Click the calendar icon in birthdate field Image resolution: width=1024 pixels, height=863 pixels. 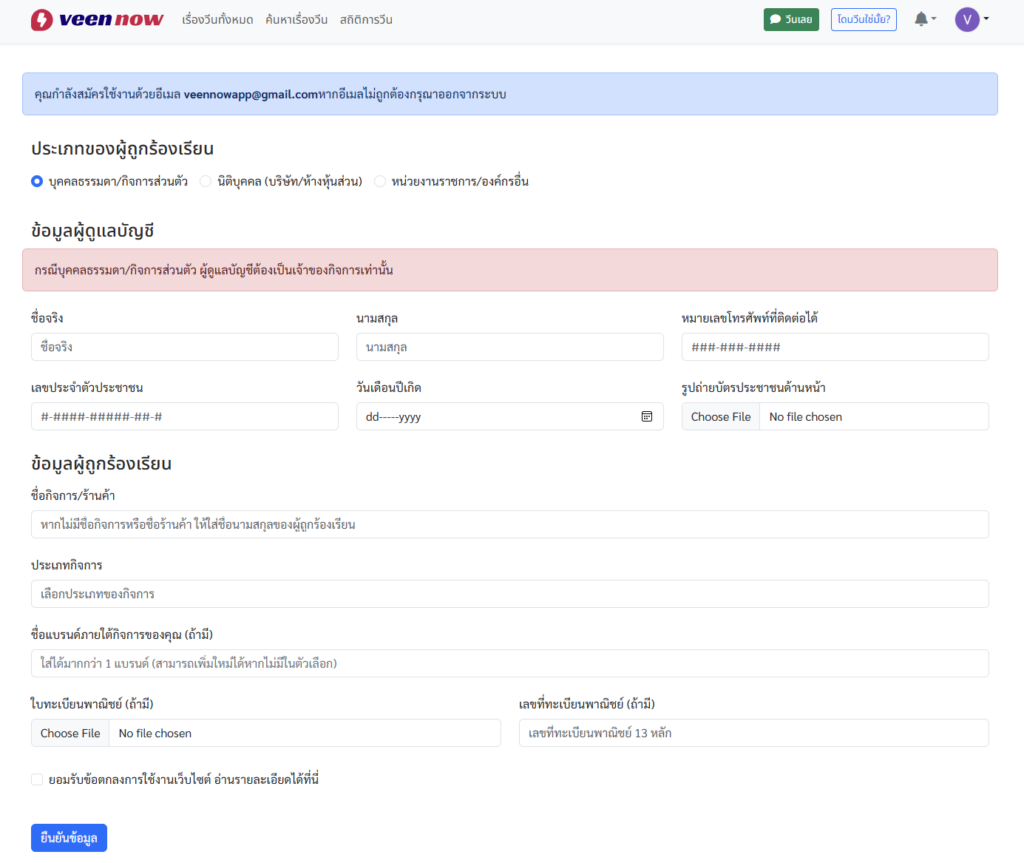[647, 417]
